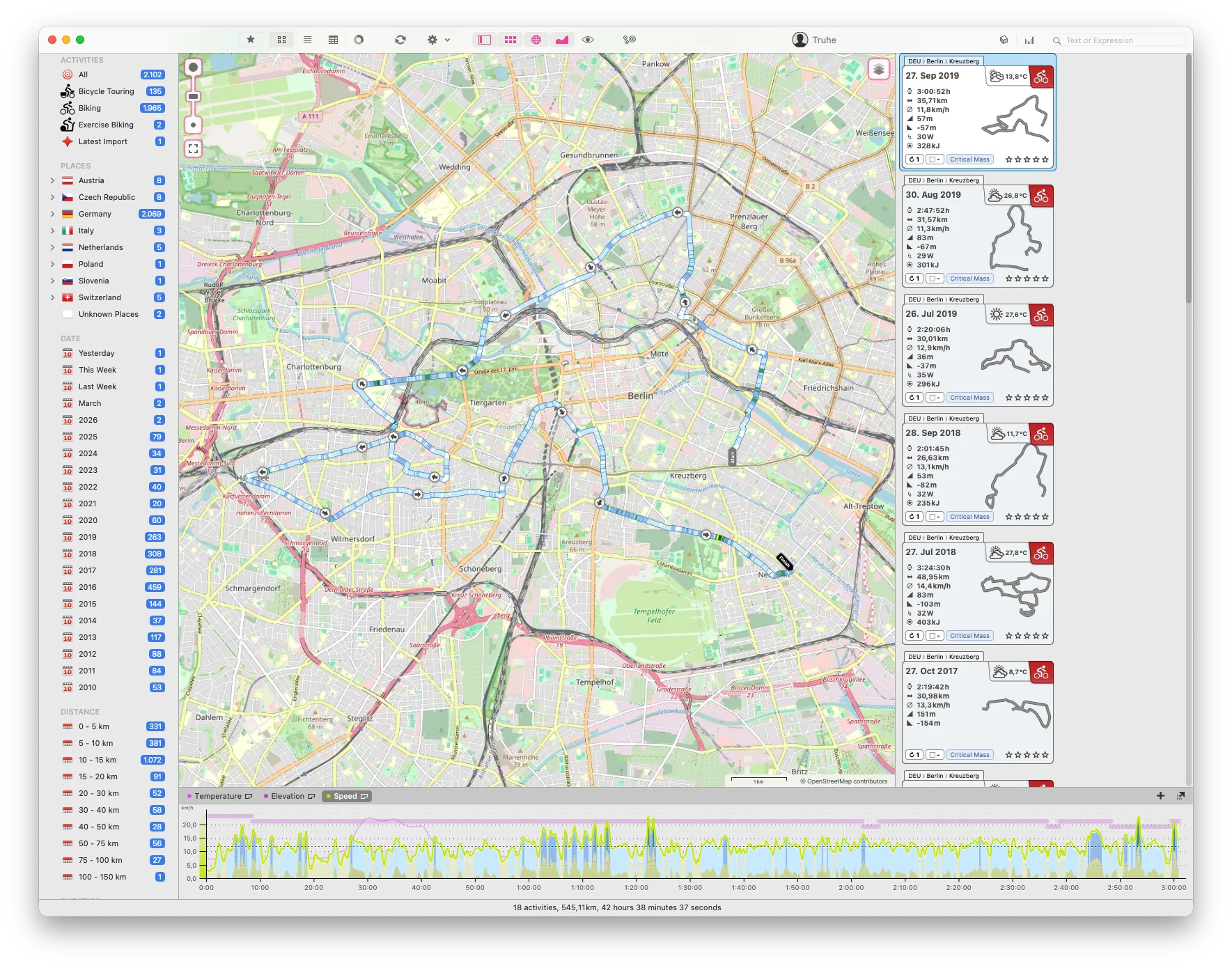The width and height of the screenshot is (1232, 968).
Task: Rate the 27. Jul 2018 activity five stars
Action: 1045,635
